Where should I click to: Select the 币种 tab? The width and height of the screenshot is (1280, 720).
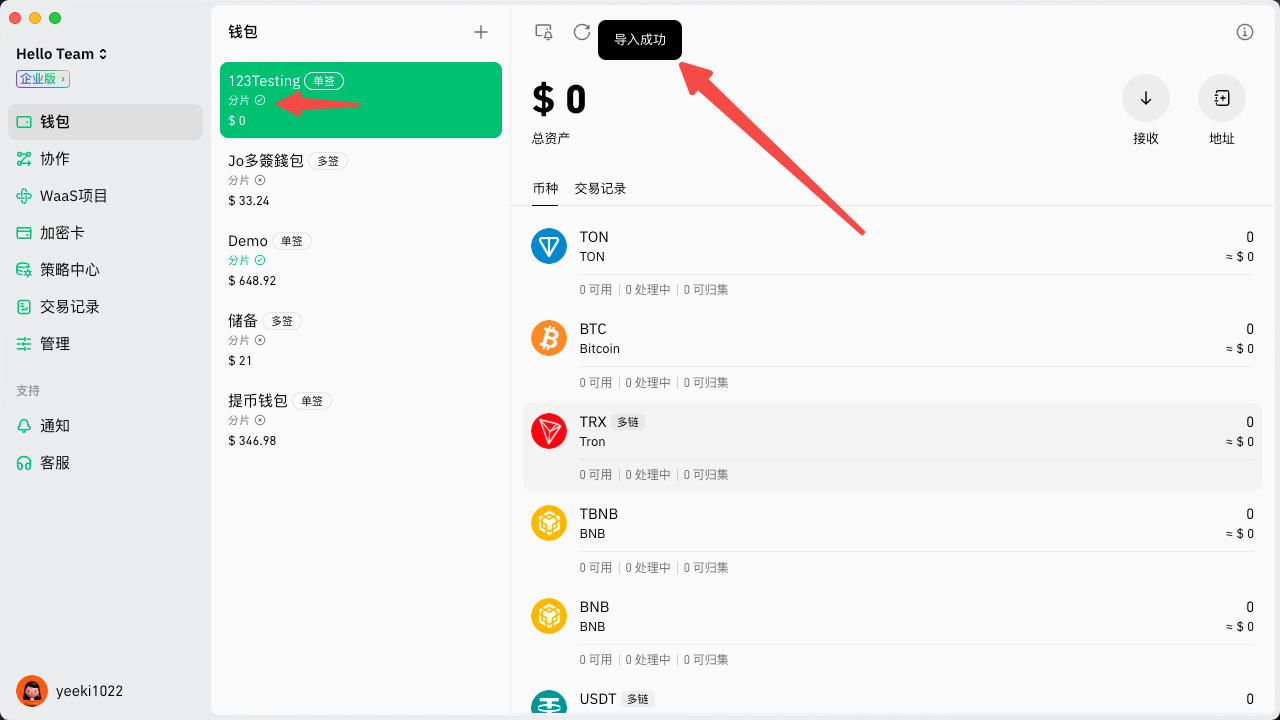pos(545,188)
